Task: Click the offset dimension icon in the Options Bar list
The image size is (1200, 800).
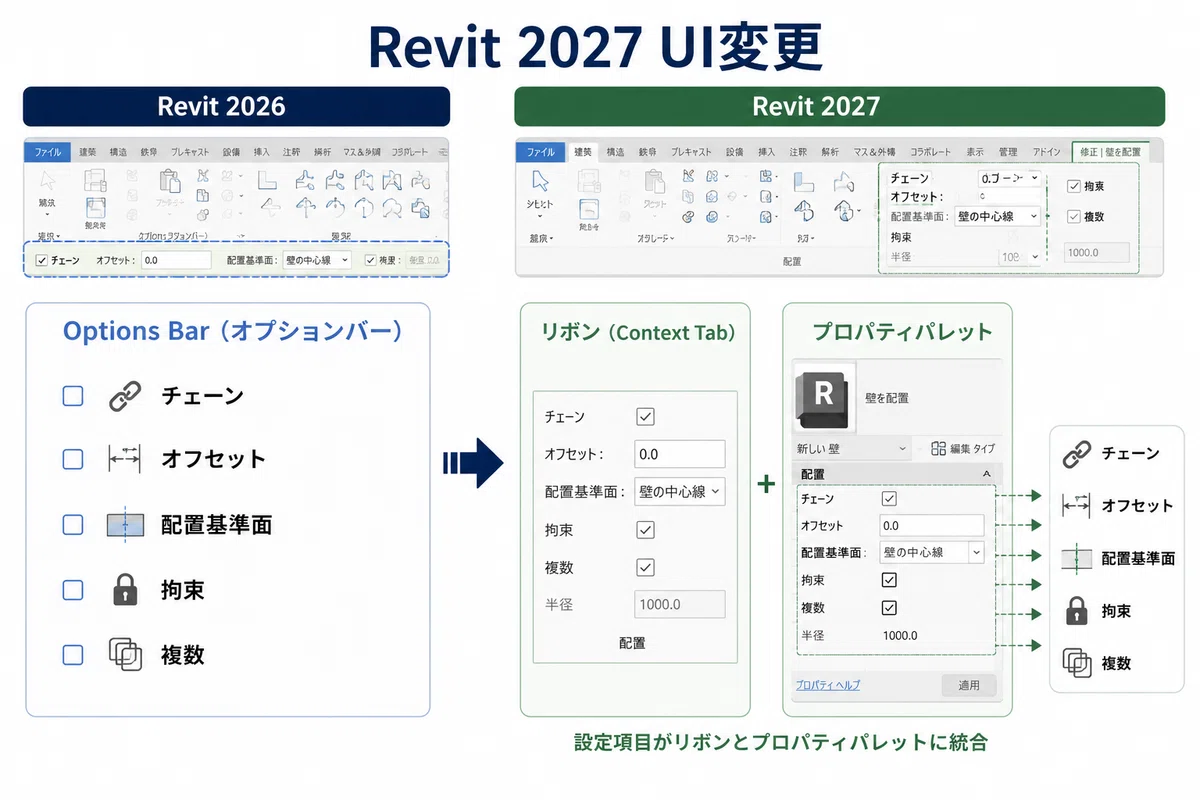Action: (126, 459)
